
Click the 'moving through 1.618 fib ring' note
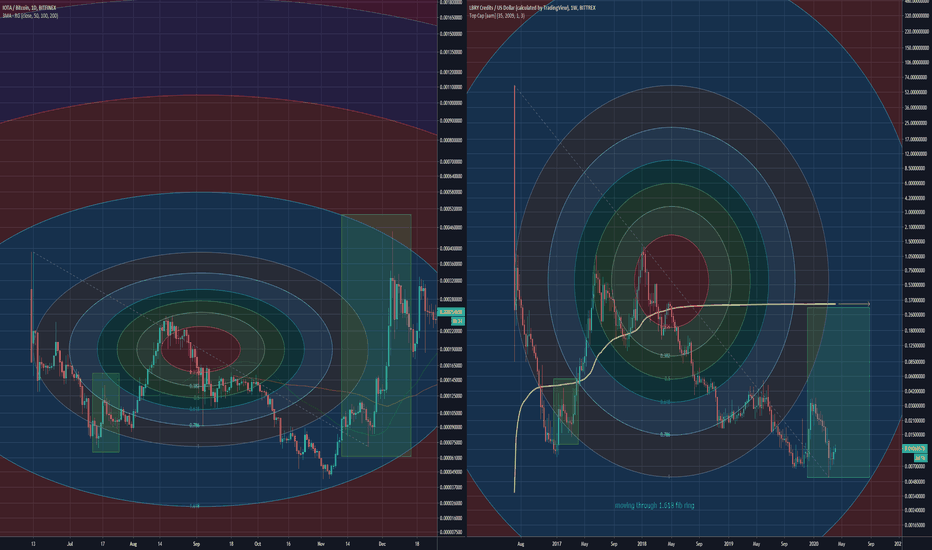coord(654,505)
